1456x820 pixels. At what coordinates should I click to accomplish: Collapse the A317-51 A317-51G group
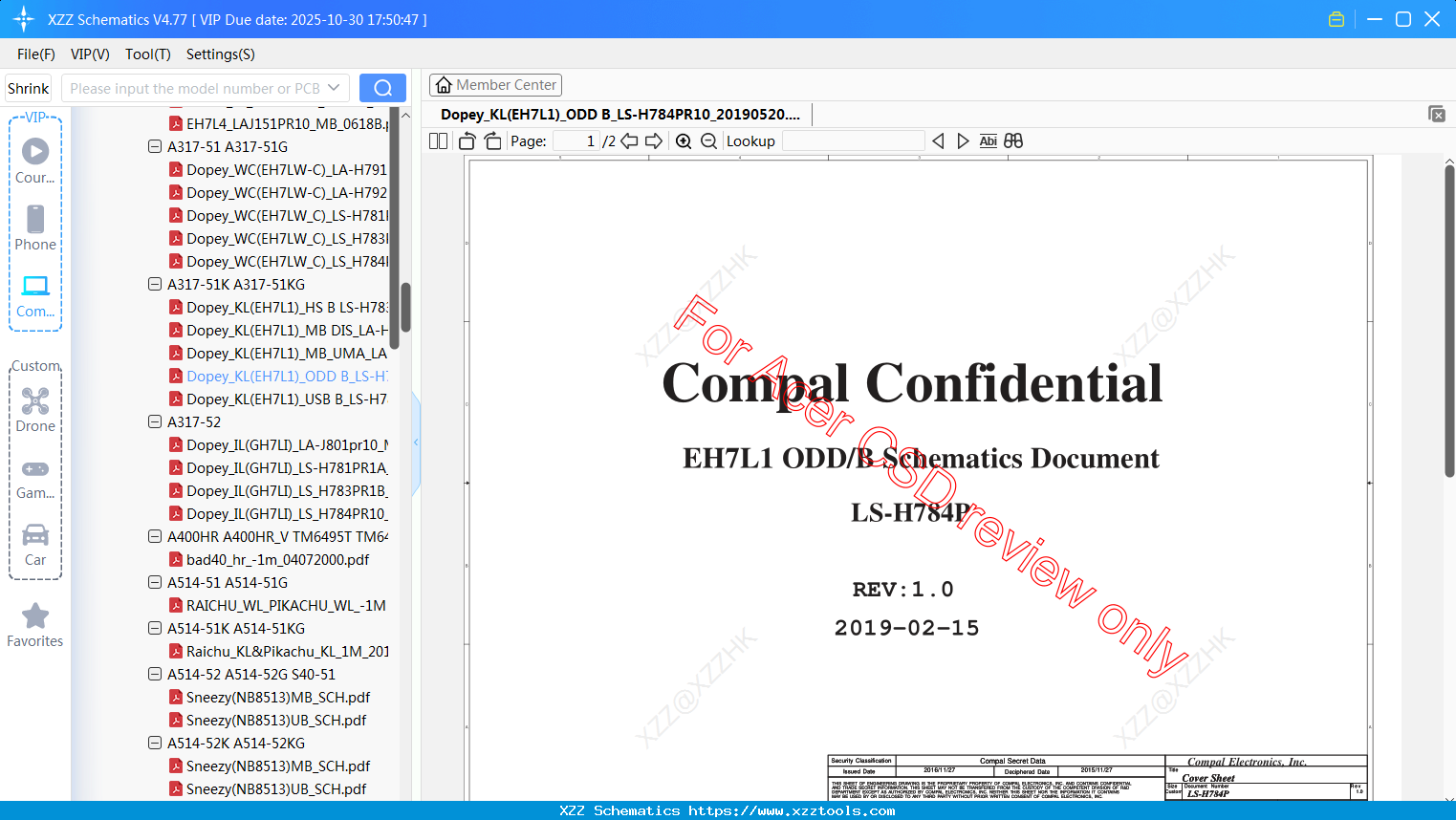coord(155,147)
